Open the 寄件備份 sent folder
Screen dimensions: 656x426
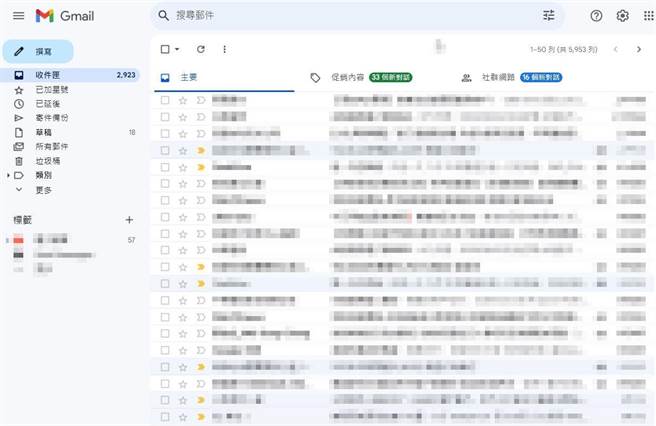[x=70, y=118]
